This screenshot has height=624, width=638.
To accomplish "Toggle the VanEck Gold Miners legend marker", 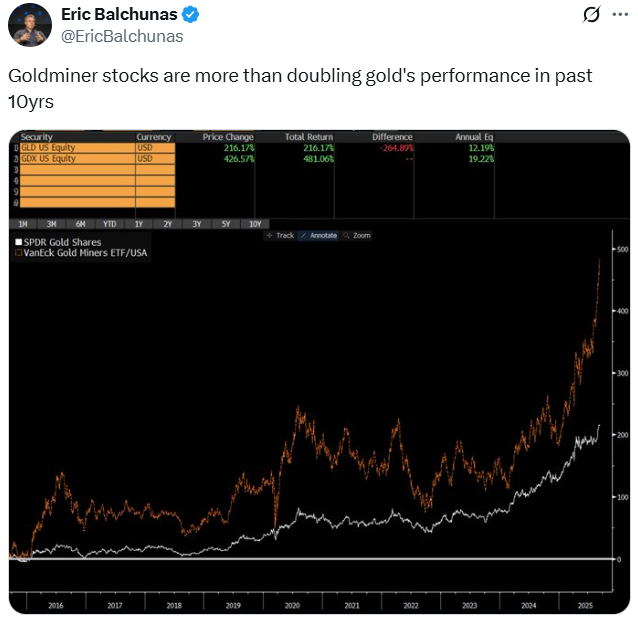I will (x=18, y=252).
